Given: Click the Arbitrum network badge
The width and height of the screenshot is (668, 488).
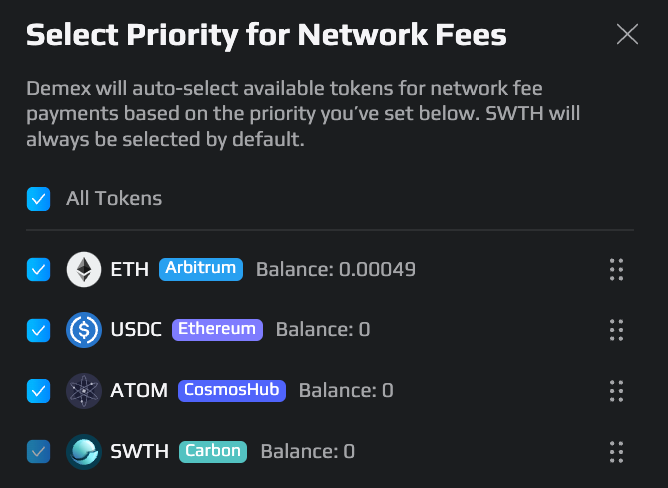Looking at the screenshot, I should (201, 269).
